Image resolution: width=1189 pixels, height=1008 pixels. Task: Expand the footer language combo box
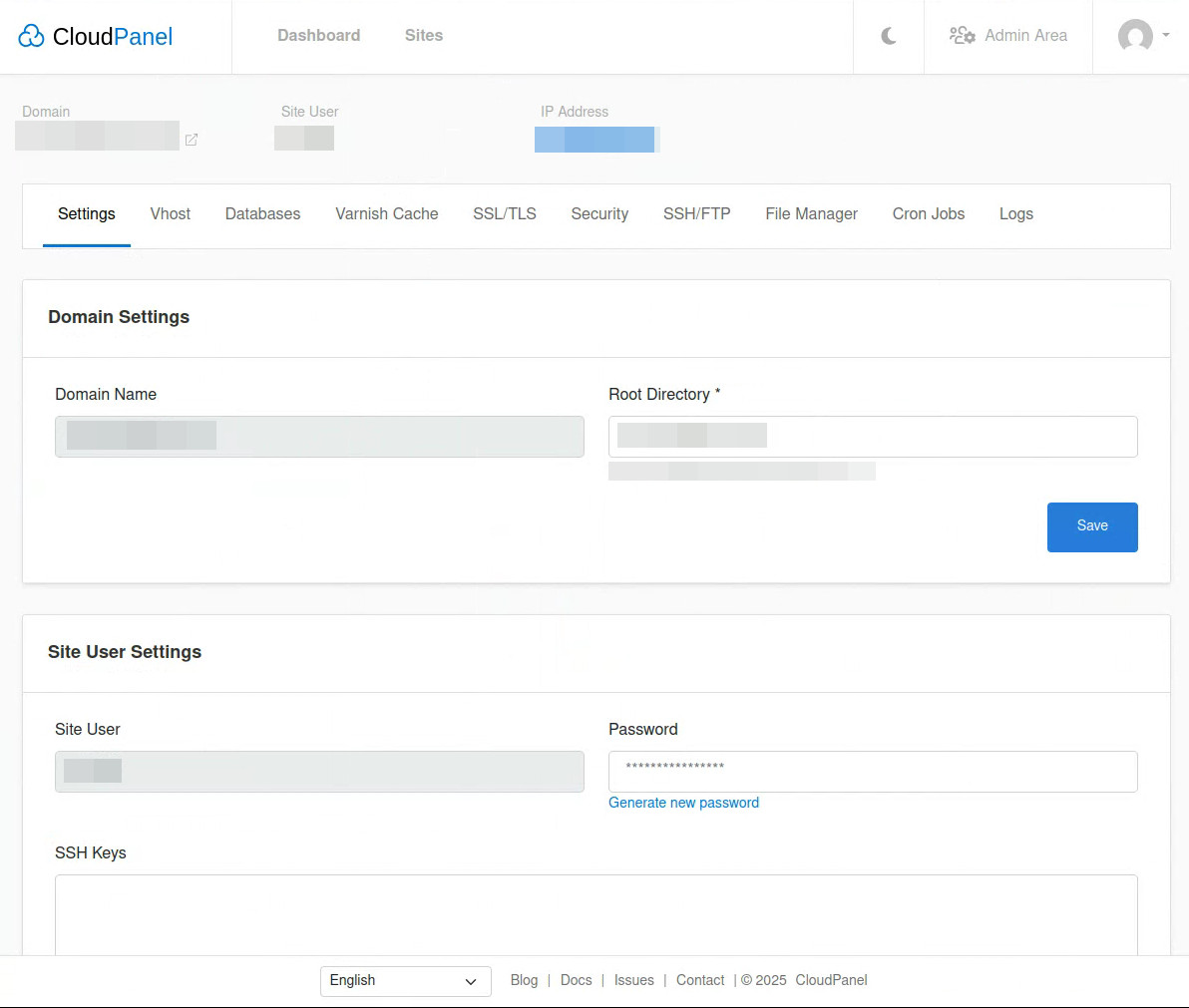(x=470, y=981)
